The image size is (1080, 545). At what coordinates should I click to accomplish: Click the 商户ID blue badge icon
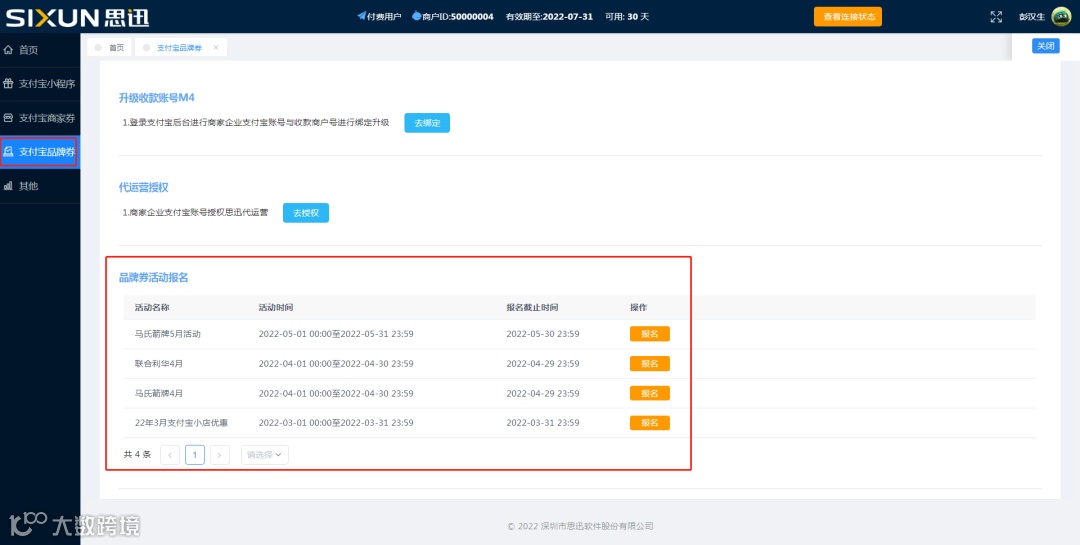click(x=416, y=16)
